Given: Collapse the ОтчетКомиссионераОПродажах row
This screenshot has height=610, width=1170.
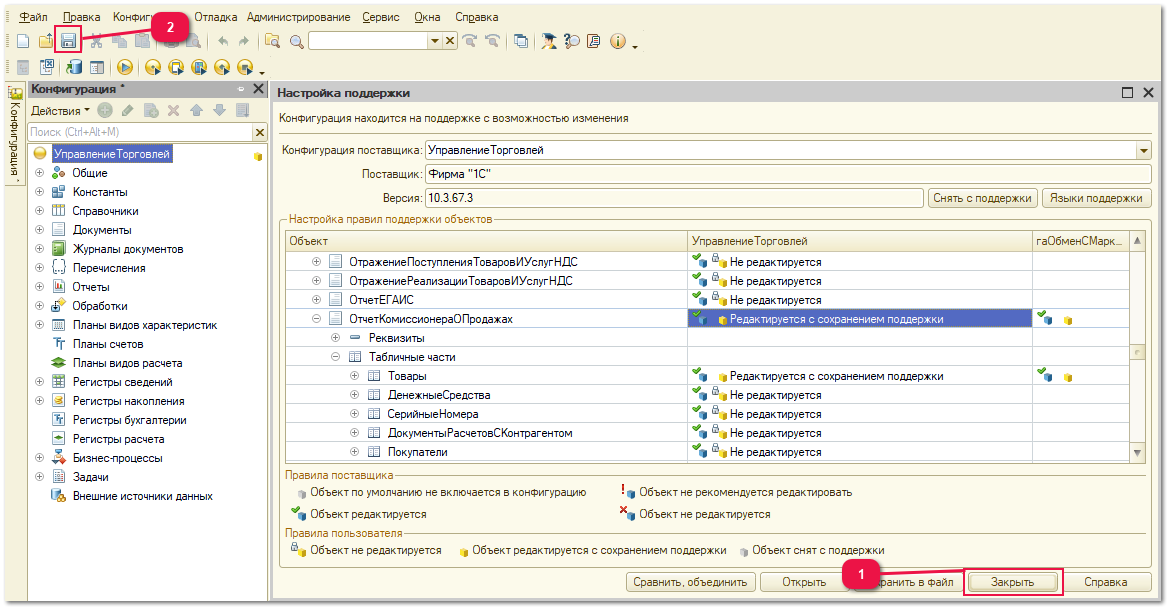Looking at the screenshot, I should click(x=316, y=318).
